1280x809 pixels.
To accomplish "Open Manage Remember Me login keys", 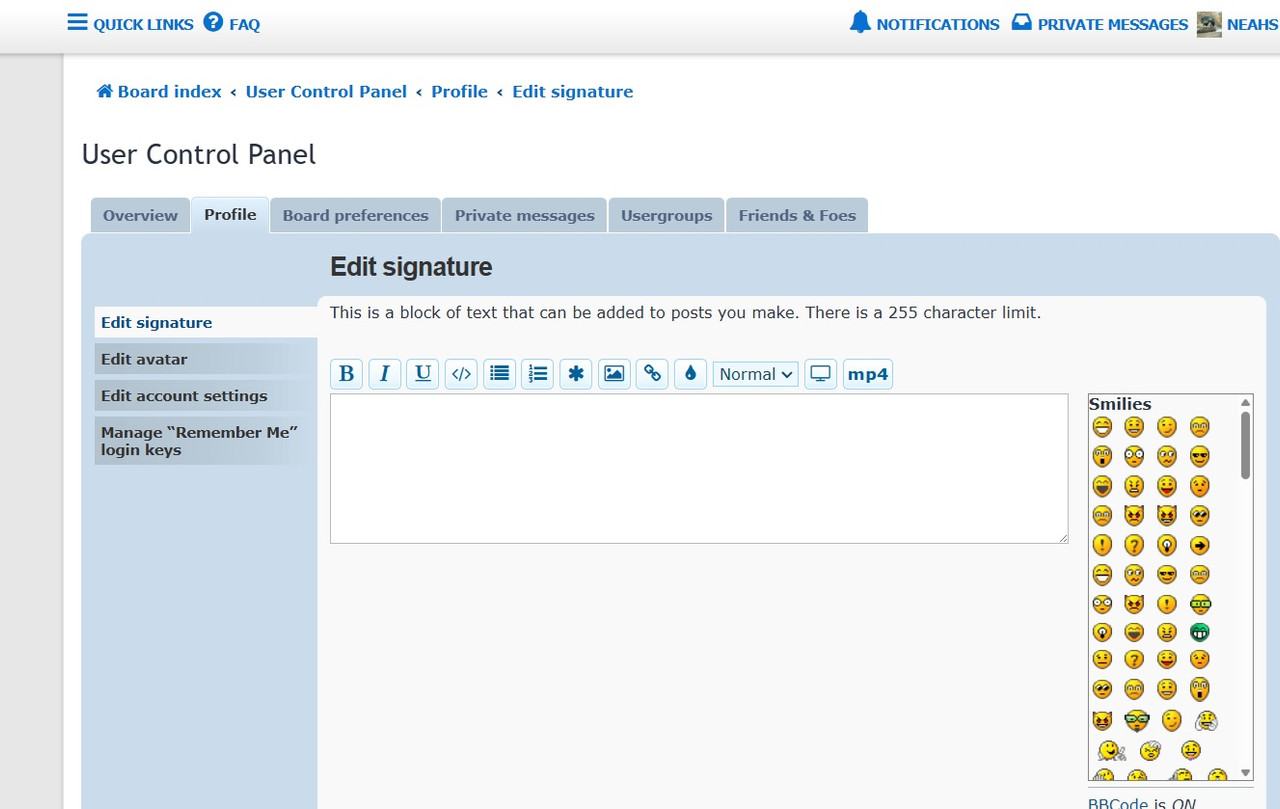I will (x=206, y=441).
